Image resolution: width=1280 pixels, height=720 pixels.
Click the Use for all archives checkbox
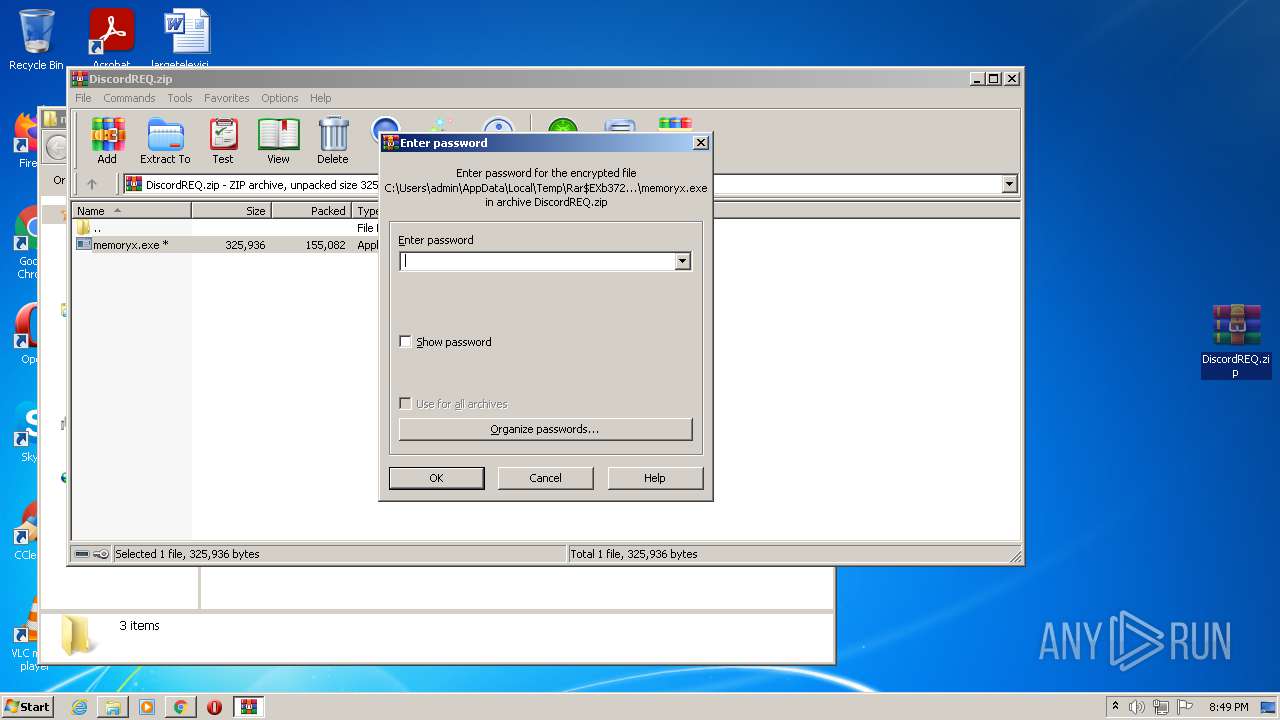click(405, 403)
